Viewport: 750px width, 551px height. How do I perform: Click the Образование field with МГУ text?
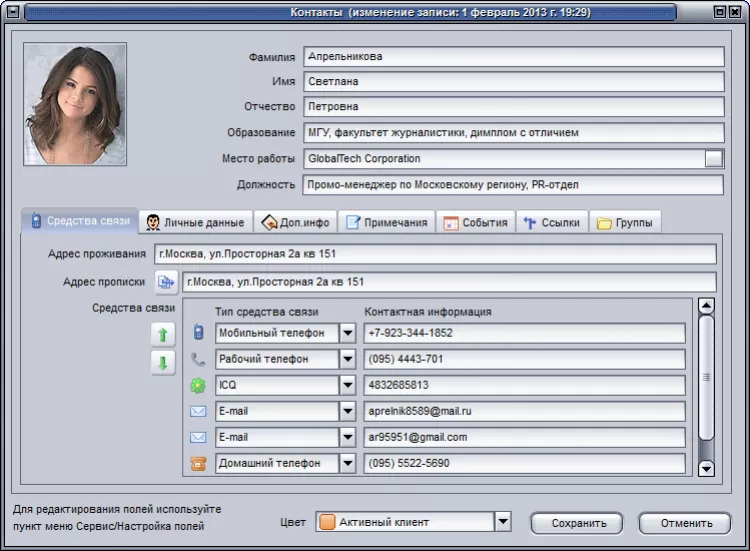click(514, 132)
